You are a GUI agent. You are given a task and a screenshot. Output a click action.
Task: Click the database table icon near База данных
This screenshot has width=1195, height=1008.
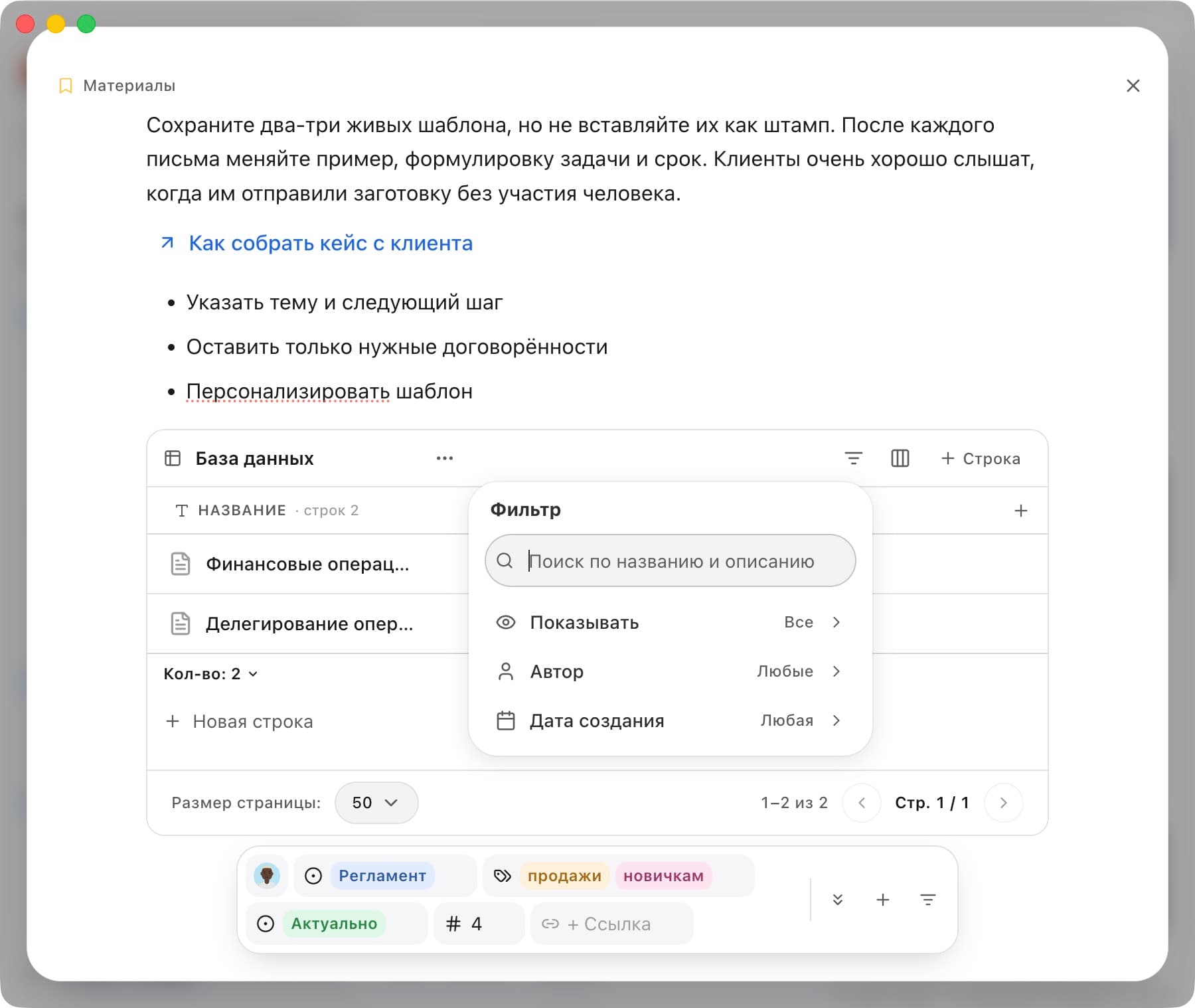pos(173,458)
